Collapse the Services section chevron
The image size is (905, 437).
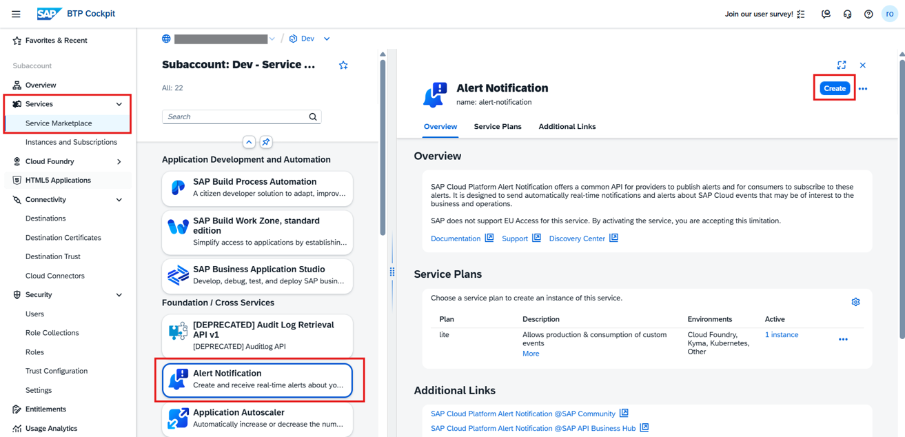119,104
